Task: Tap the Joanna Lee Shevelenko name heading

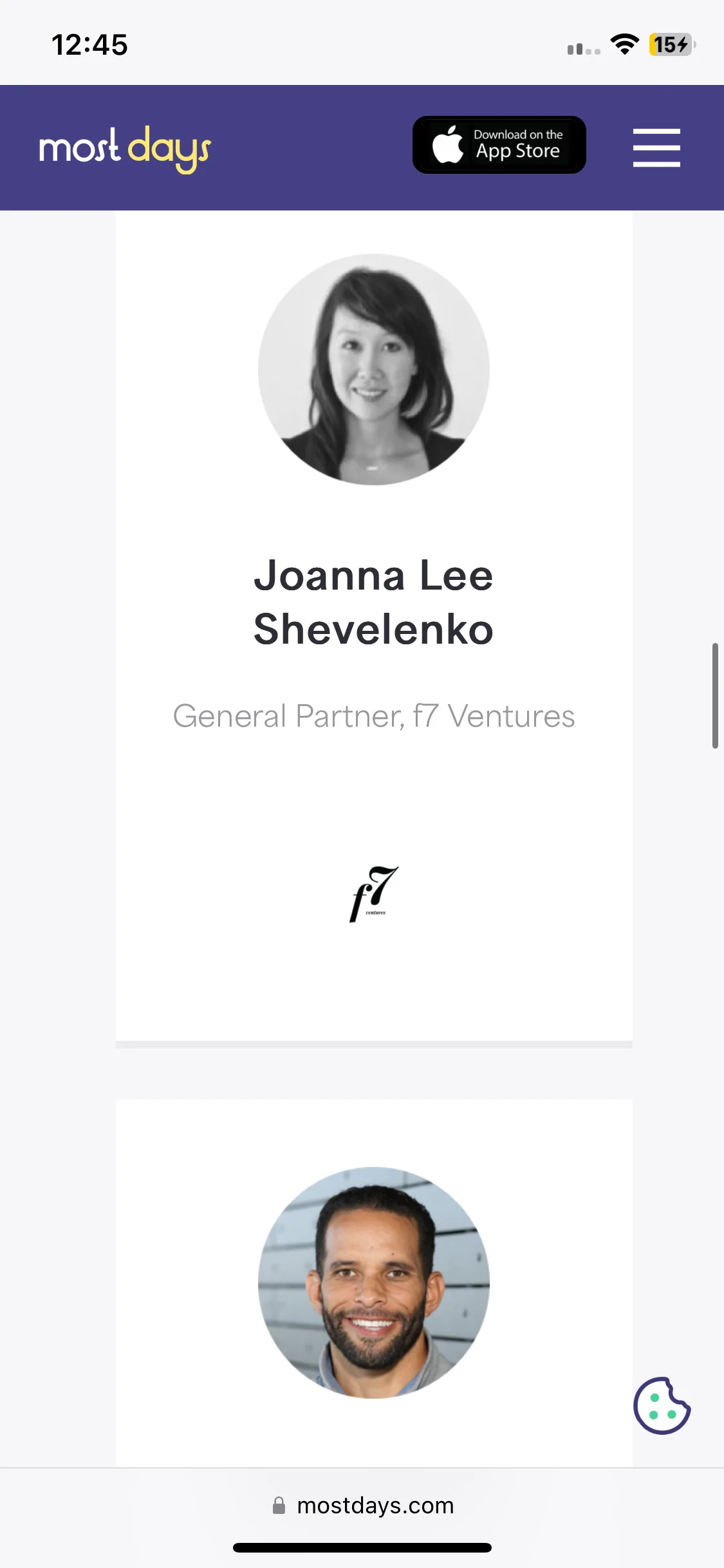Action: coord(374,602)
